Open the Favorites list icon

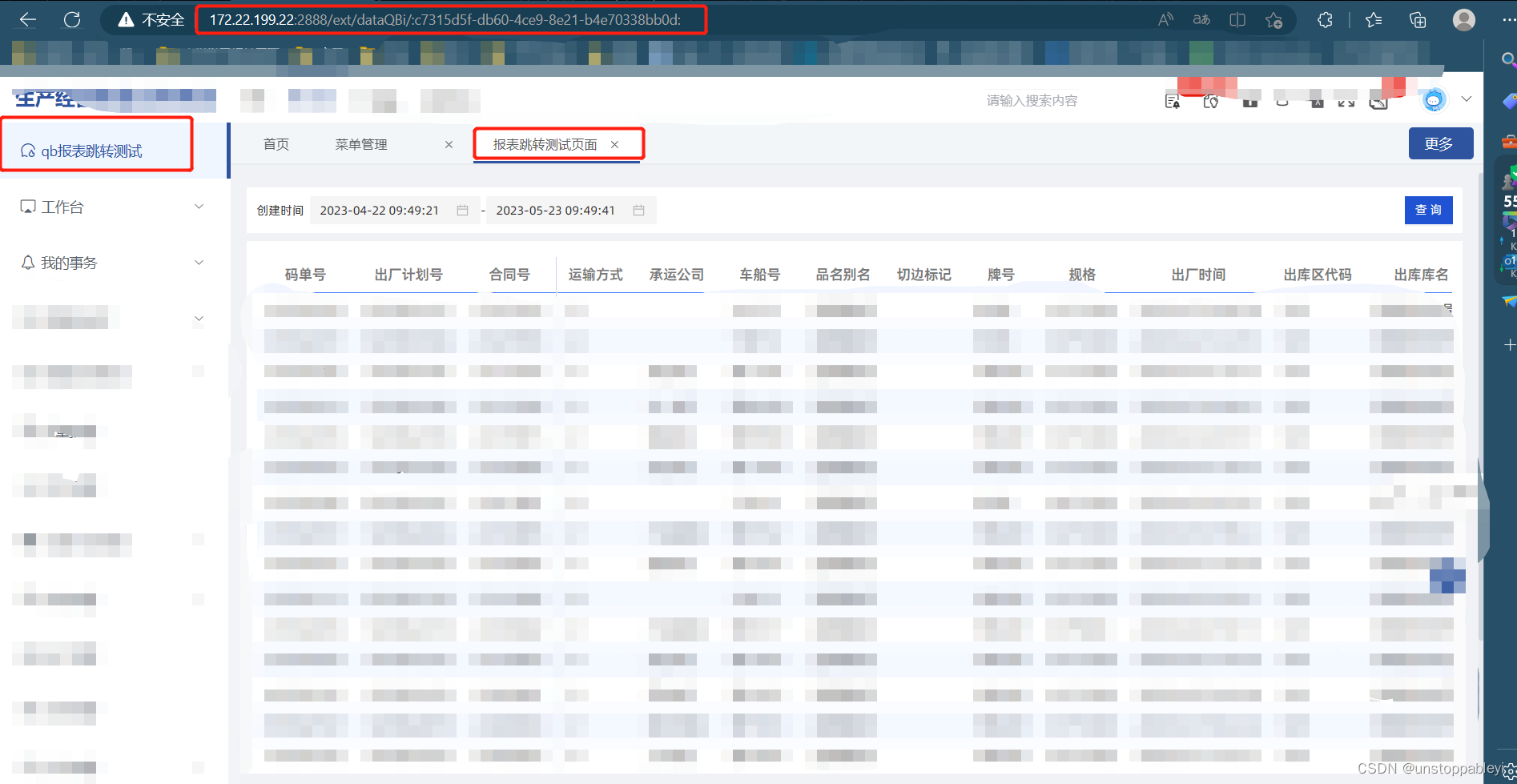point(1374,19)
